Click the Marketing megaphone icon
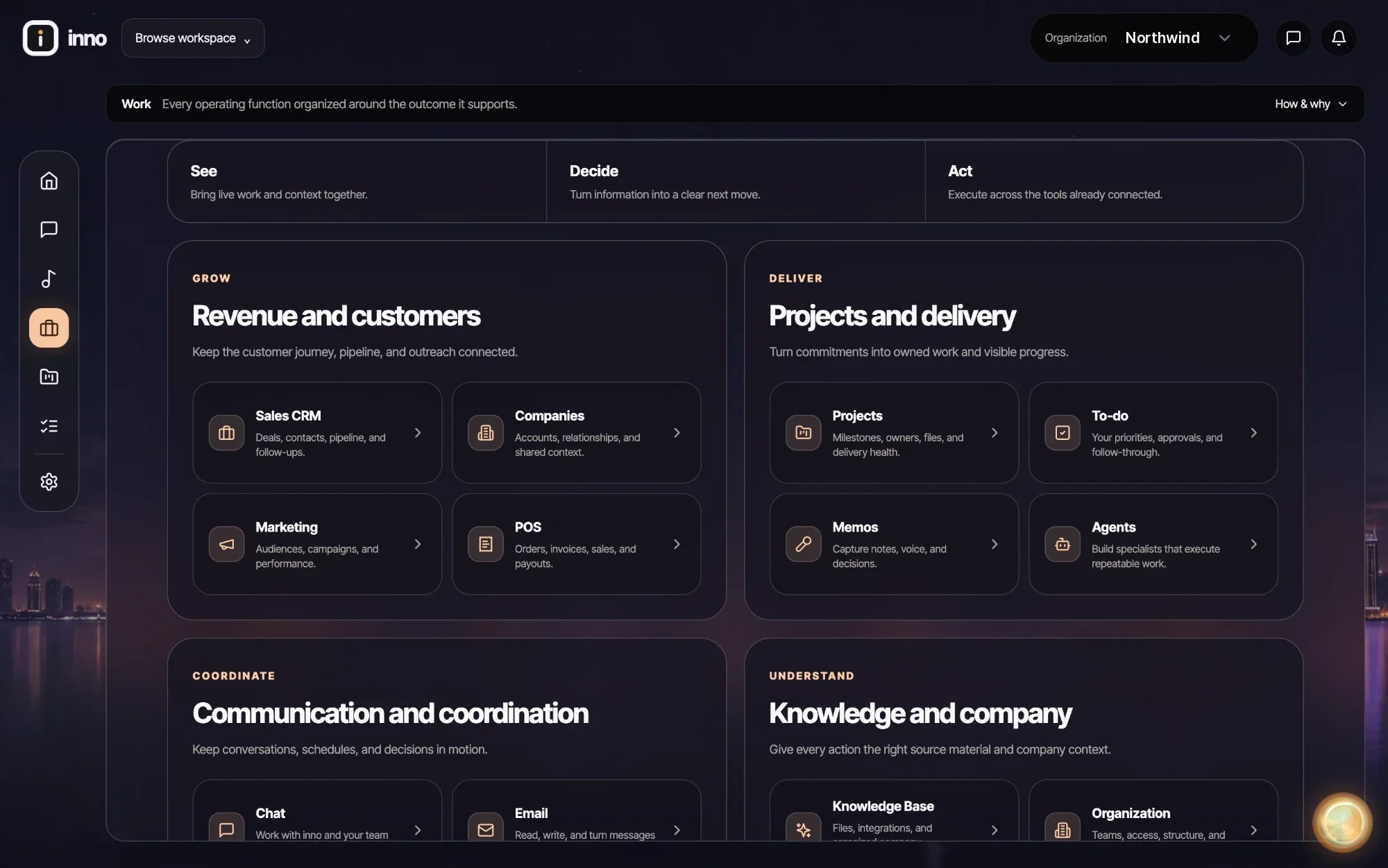Screen dimensions: 1388x868 tap(226, 544)
